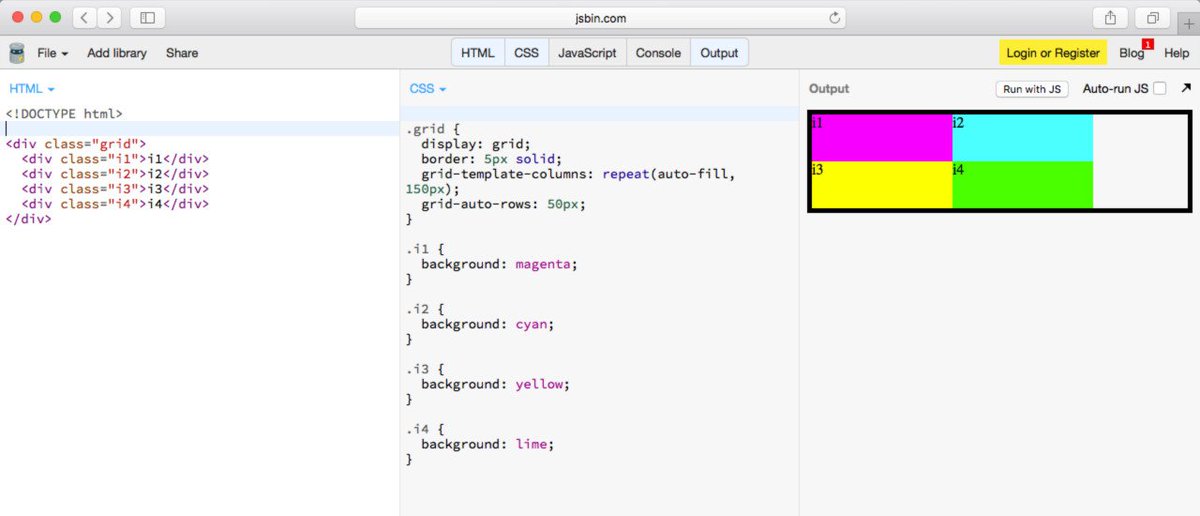
Task: Go forward with Safari's forward arrow
Action: (x=109, y=18)
